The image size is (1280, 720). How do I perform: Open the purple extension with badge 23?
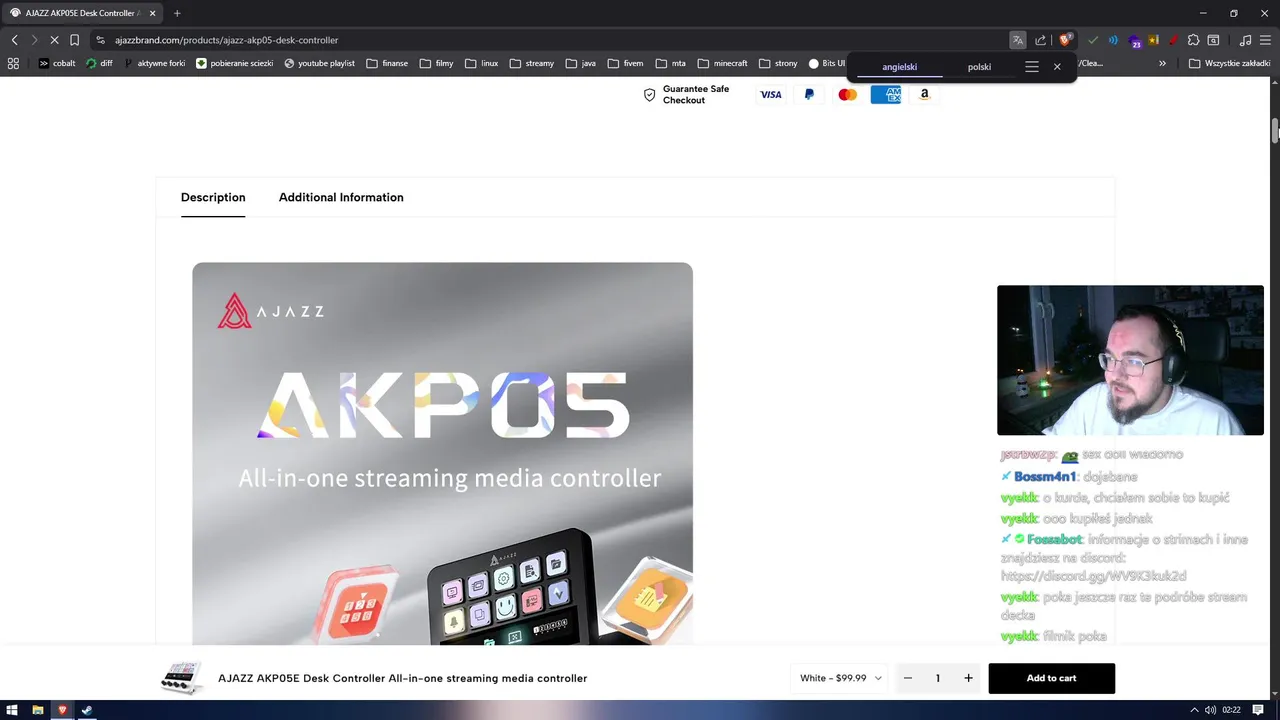1134,41
